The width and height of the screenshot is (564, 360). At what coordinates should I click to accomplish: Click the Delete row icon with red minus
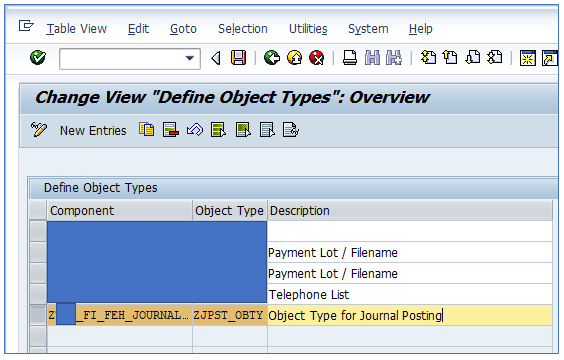171,129
